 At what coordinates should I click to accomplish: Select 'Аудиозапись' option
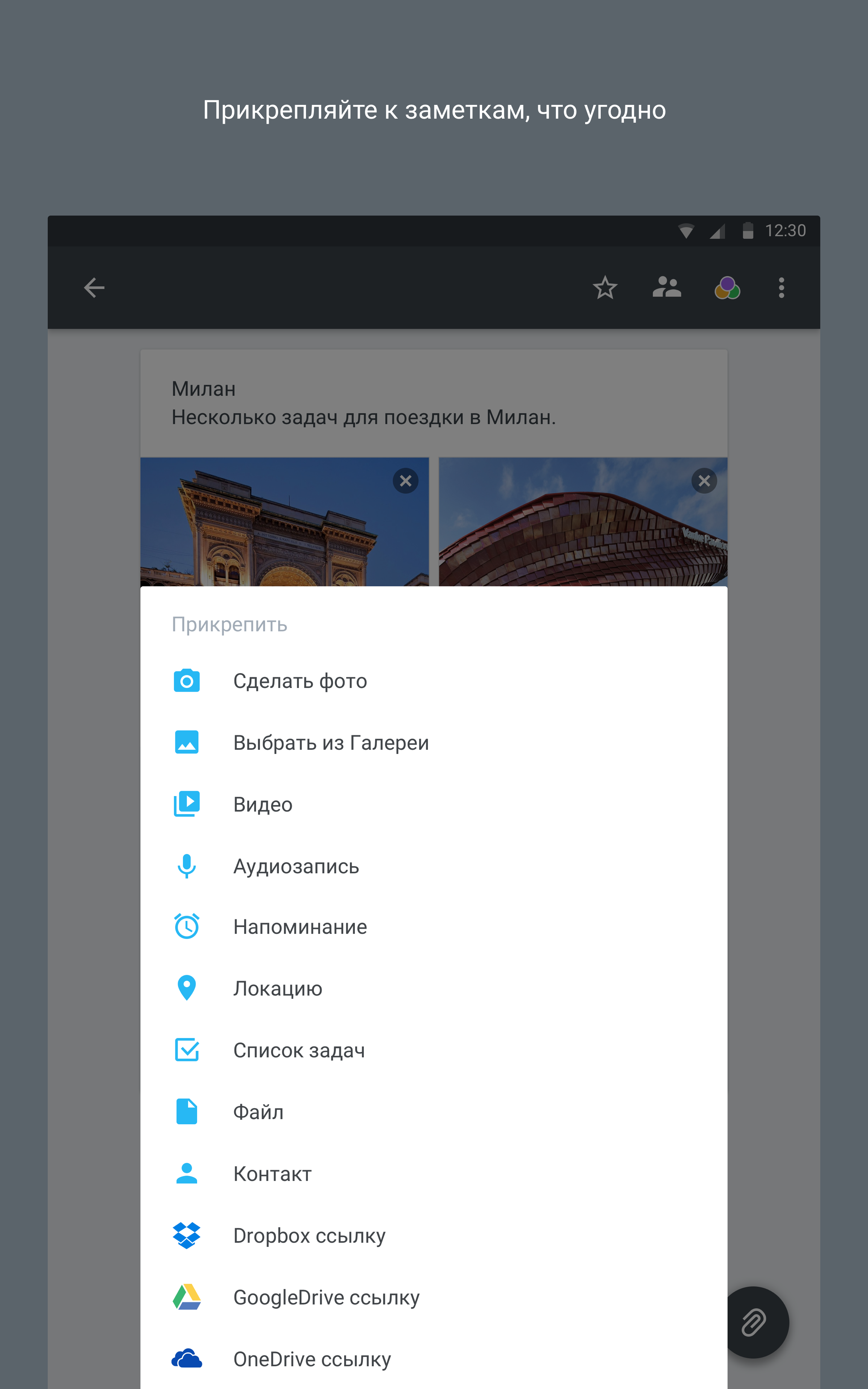click(433, 866)
